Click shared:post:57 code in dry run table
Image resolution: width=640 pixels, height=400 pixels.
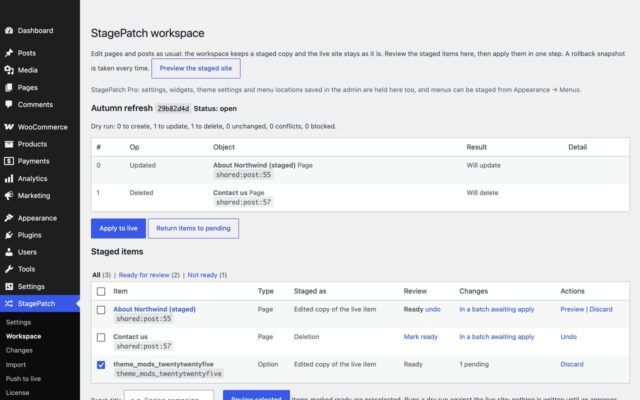coord(243,202)
